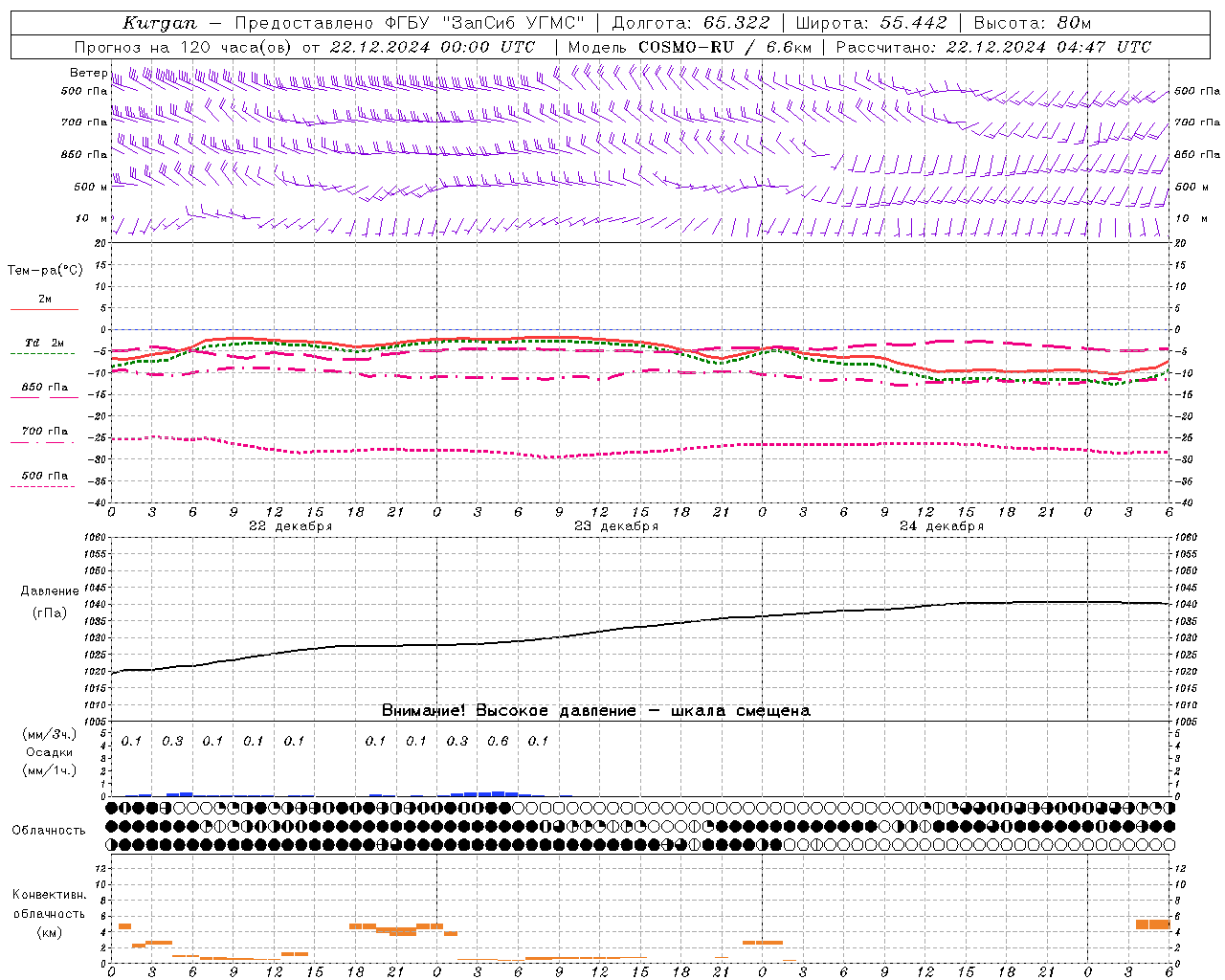Image resolution: width=1225 pixels, height=980 pixels.
Task: Click the "24 декабря" date label
Action: 942,526
